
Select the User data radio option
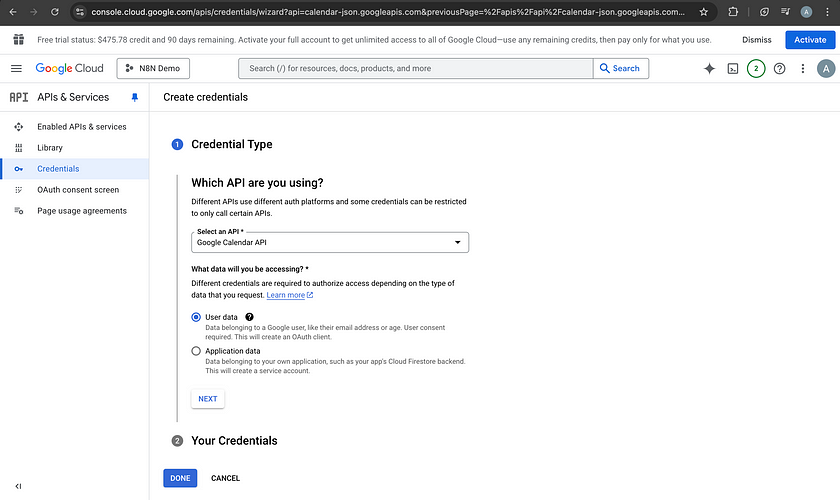click(196, 317)
